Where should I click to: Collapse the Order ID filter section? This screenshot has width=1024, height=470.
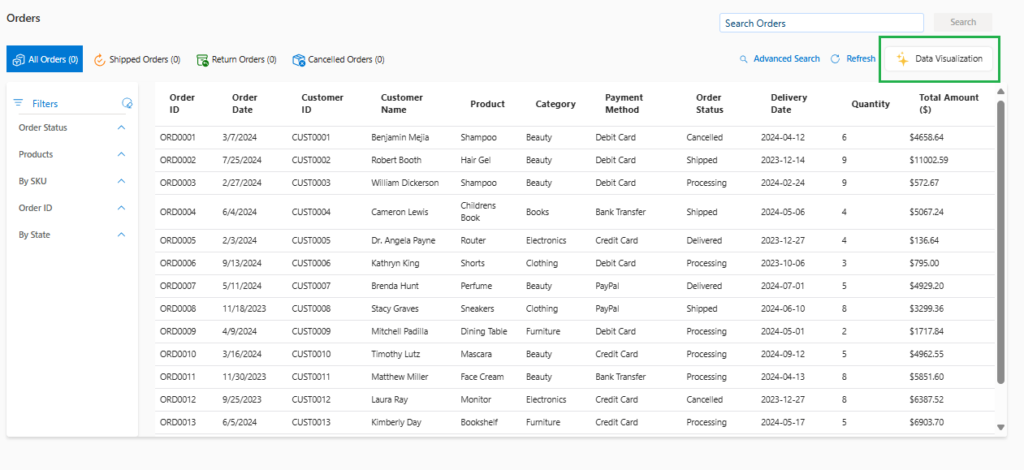pyautogui.click(x=121, y=208)
